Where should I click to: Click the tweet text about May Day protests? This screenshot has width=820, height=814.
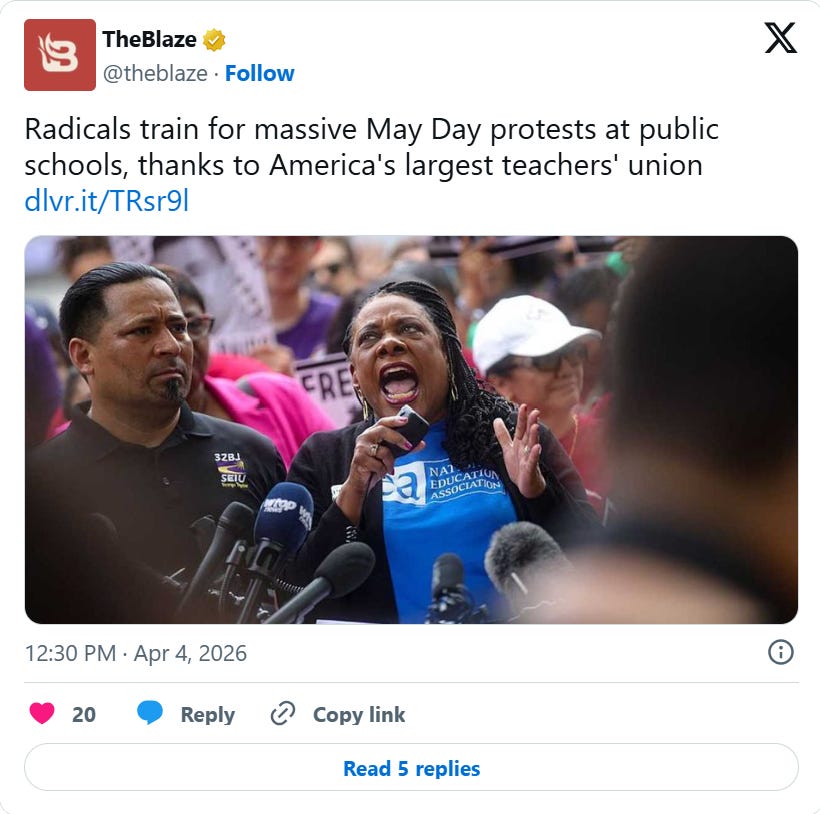(371, 147)
